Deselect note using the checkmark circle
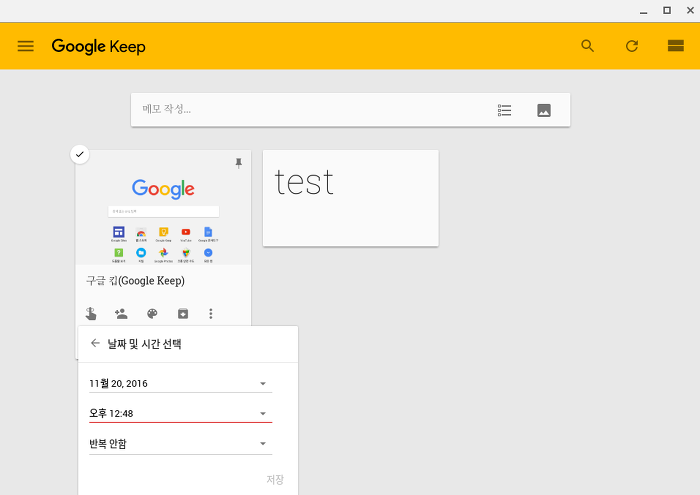 [x=80, y=154]
